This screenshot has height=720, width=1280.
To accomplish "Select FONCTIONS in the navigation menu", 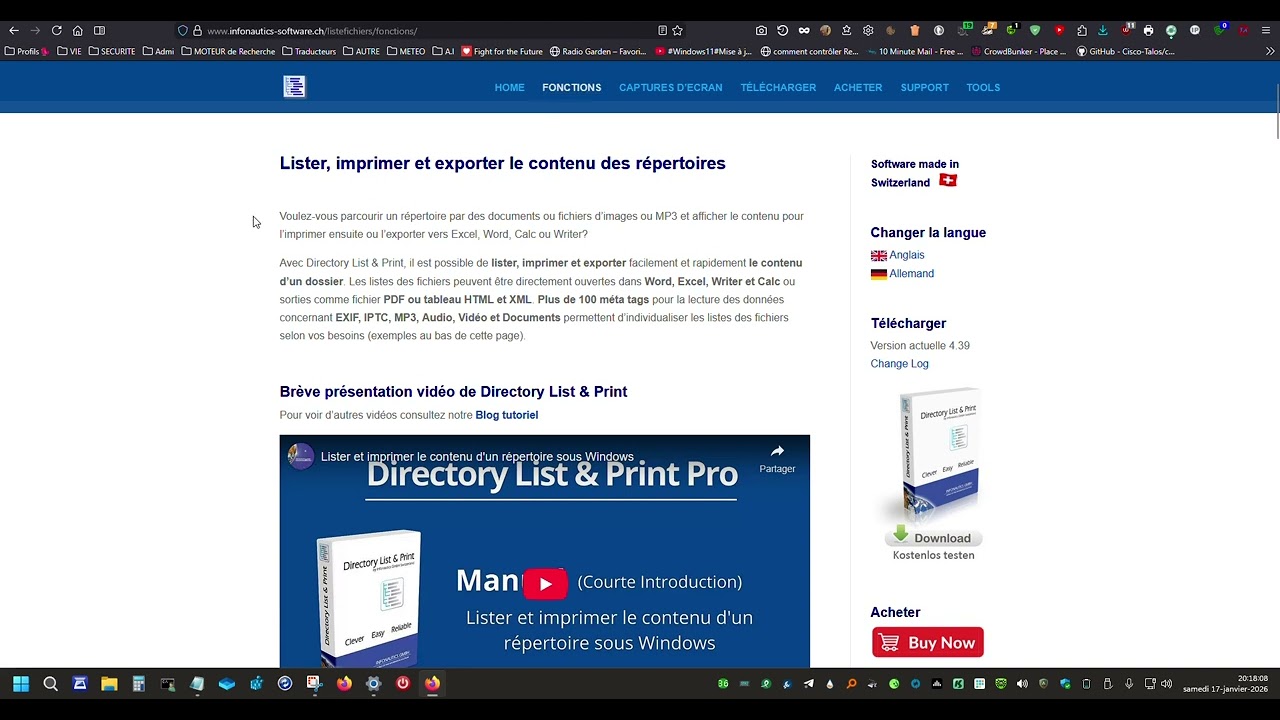I will click(571, 88).
